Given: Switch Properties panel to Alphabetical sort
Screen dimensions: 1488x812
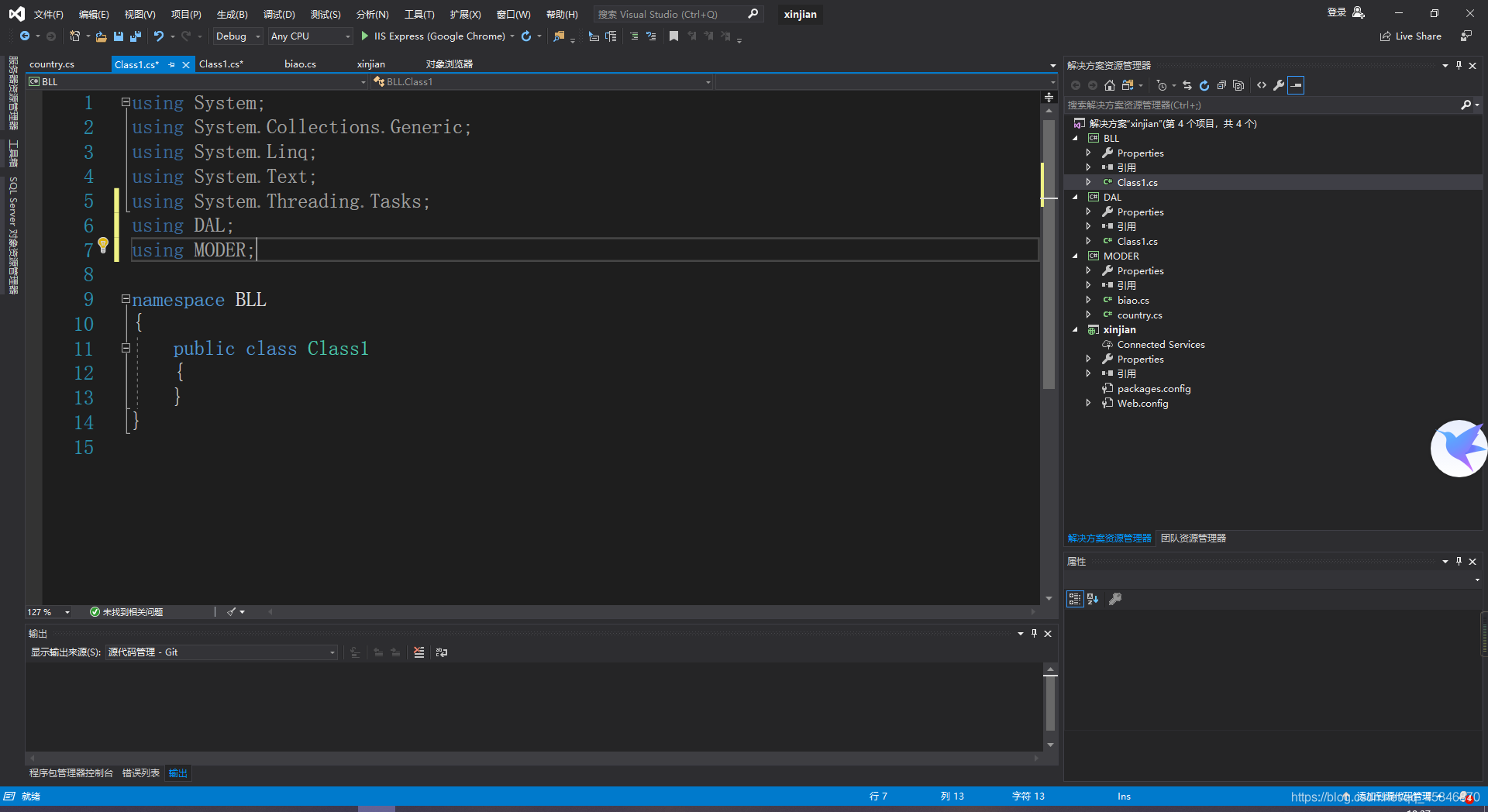Looking at the screenshot, I should click(1093, 599).
